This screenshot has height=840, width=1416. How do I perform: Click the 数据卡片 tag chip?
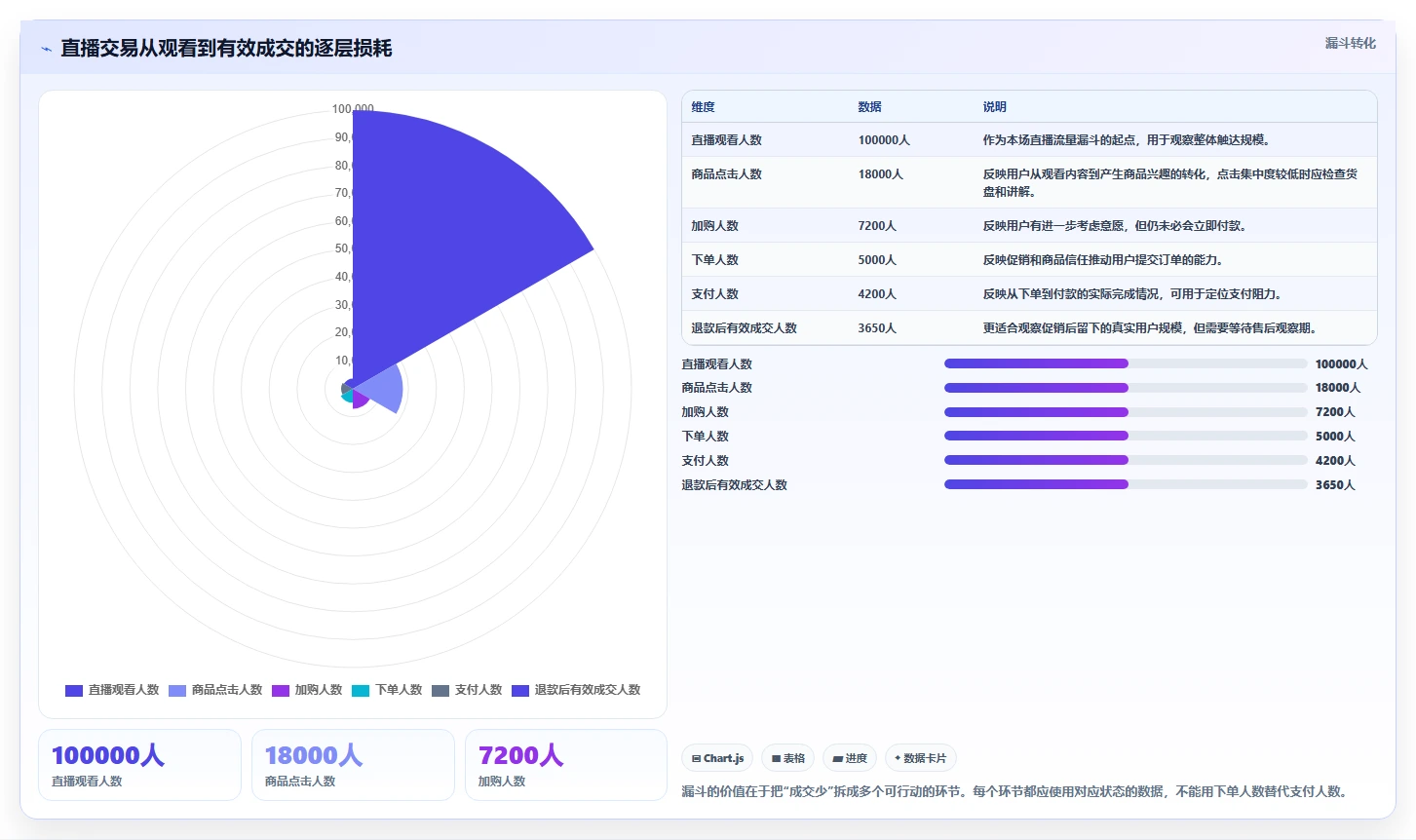920,758
